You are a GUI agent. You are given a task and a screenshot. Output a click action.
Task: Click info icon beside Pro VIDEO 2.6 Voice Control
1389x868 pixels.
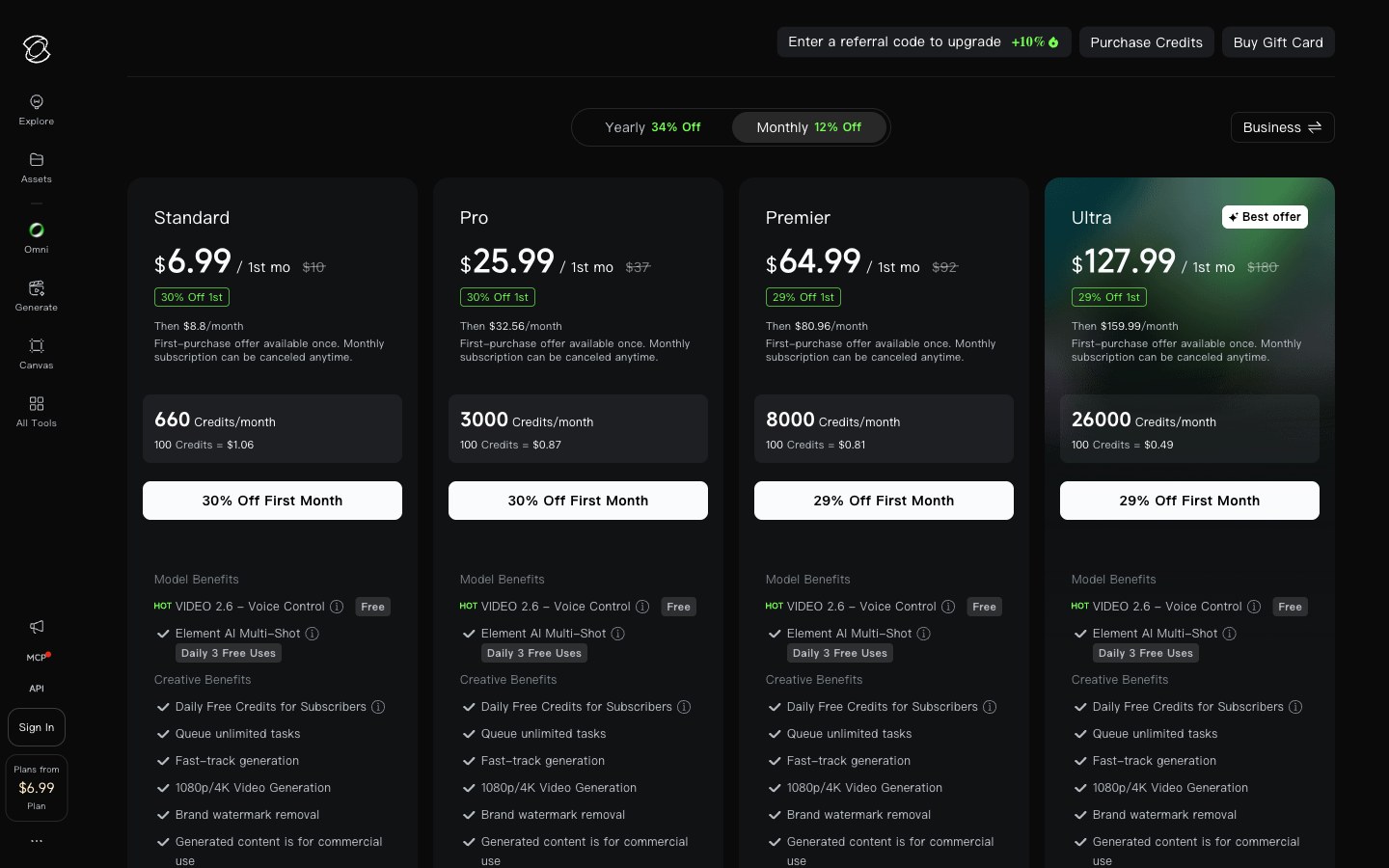[642, 607]
